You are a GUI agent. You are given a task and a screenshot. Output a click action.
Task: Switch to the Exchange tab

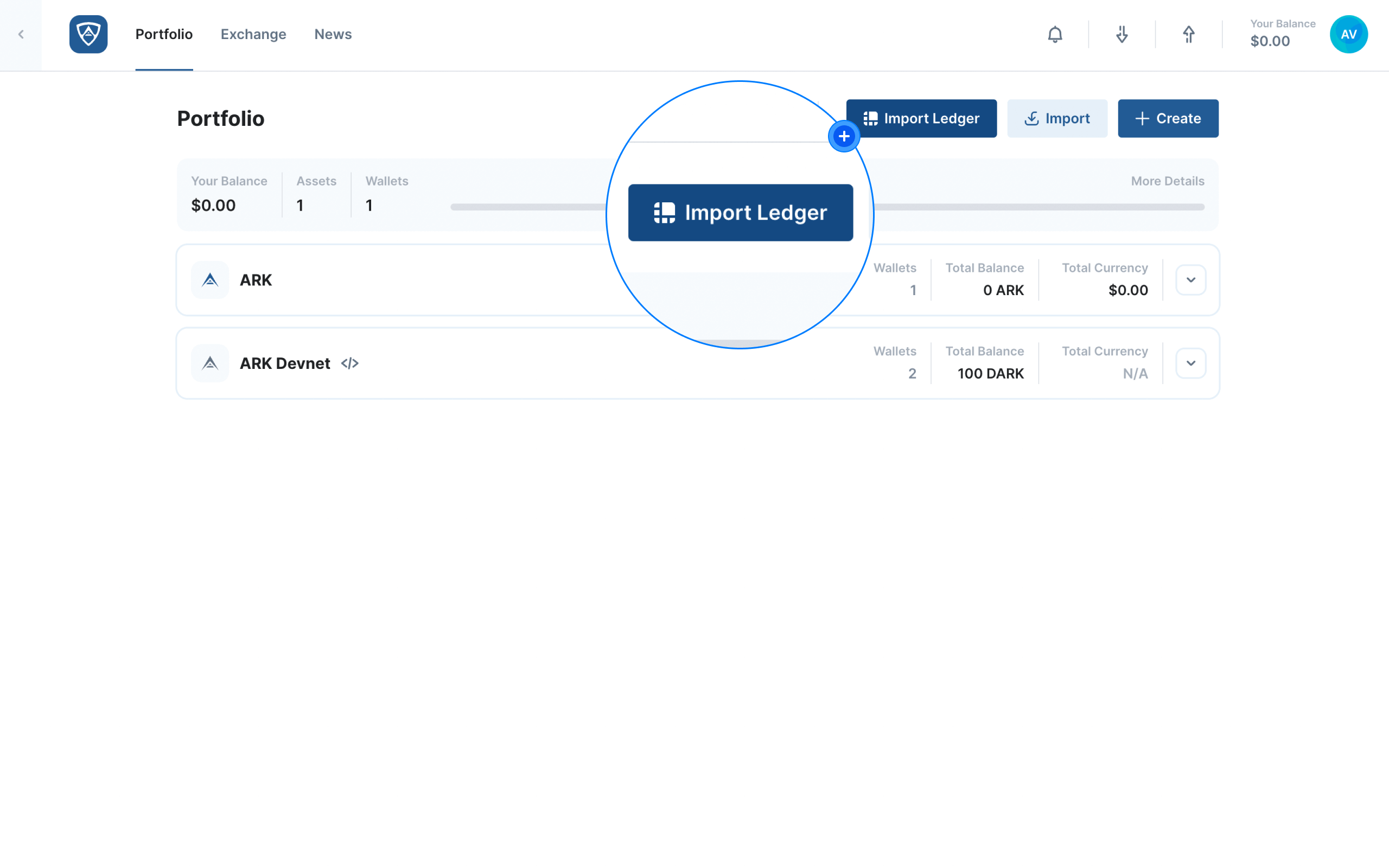[x=253, y=34]
